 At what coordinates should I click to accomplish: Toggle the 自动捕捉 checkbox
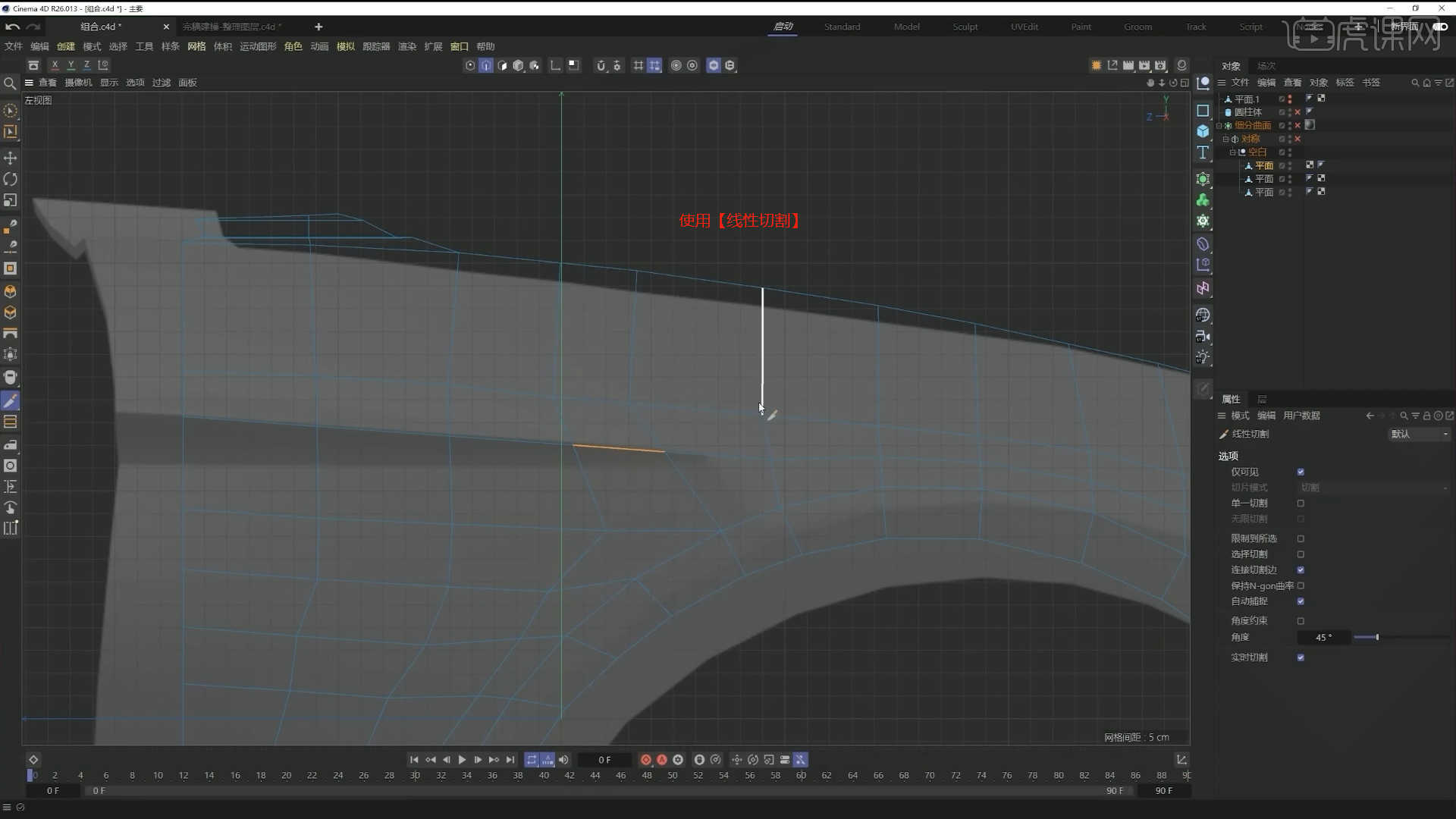(x=1301, y=601)
